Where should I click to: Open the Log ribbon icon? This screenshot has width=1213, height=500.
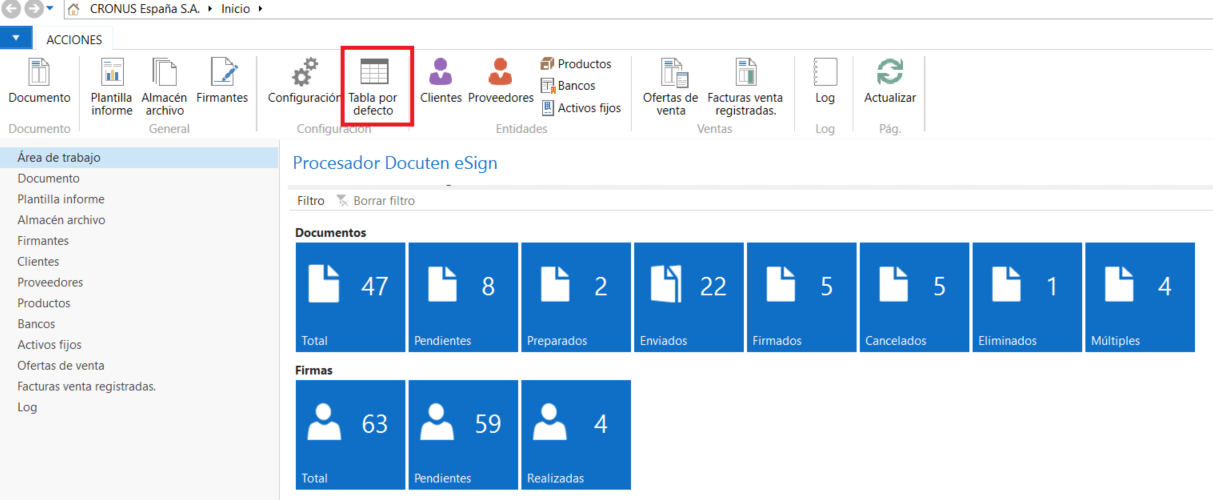tap(825, 82)
